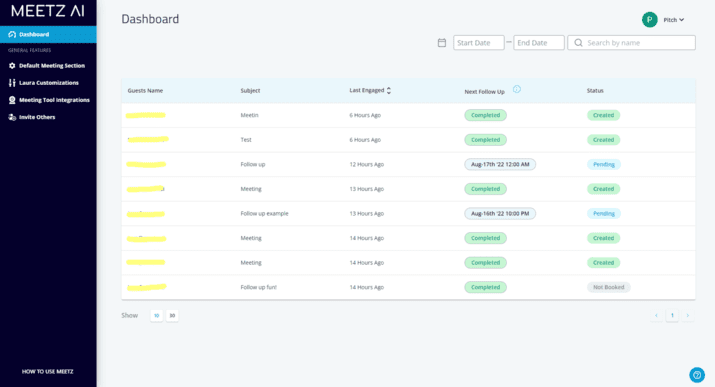
Task: Click the calendar icon beside Start Date
Action: pyautogui.click(x=442, y=43)
